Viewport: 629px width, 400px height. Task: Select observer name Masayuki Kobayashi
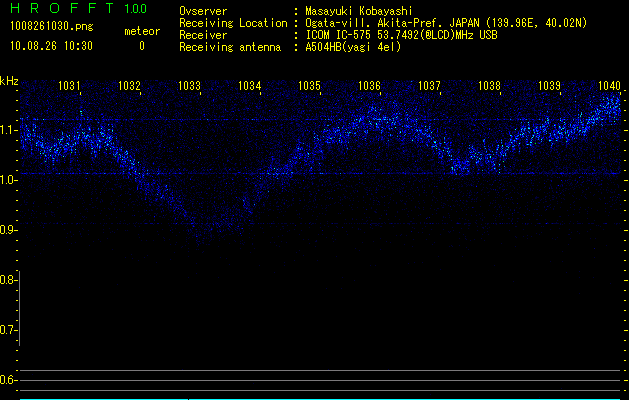[359, 11]
